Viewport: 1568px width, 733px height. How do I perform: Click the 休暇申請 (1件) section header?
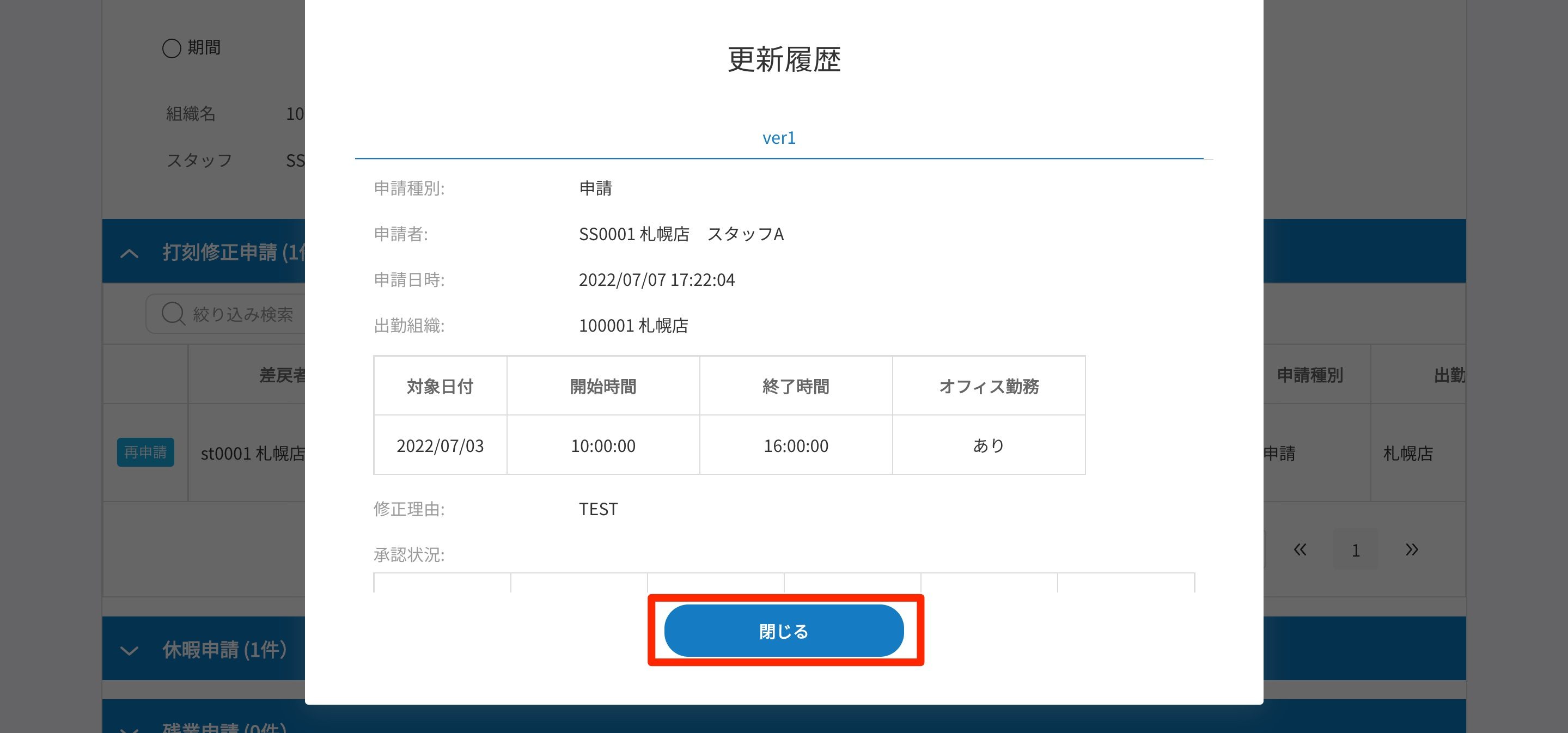click(x=224, y=650)
